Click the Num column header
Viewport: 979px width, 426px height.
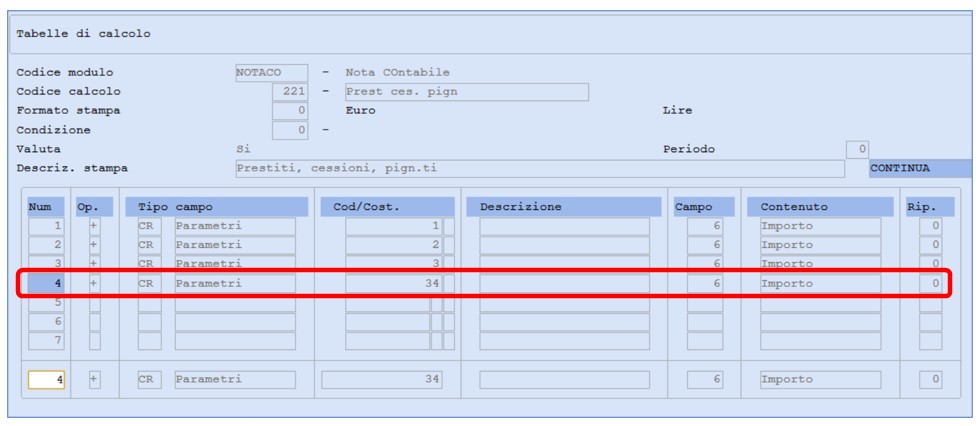pos(46,207)
